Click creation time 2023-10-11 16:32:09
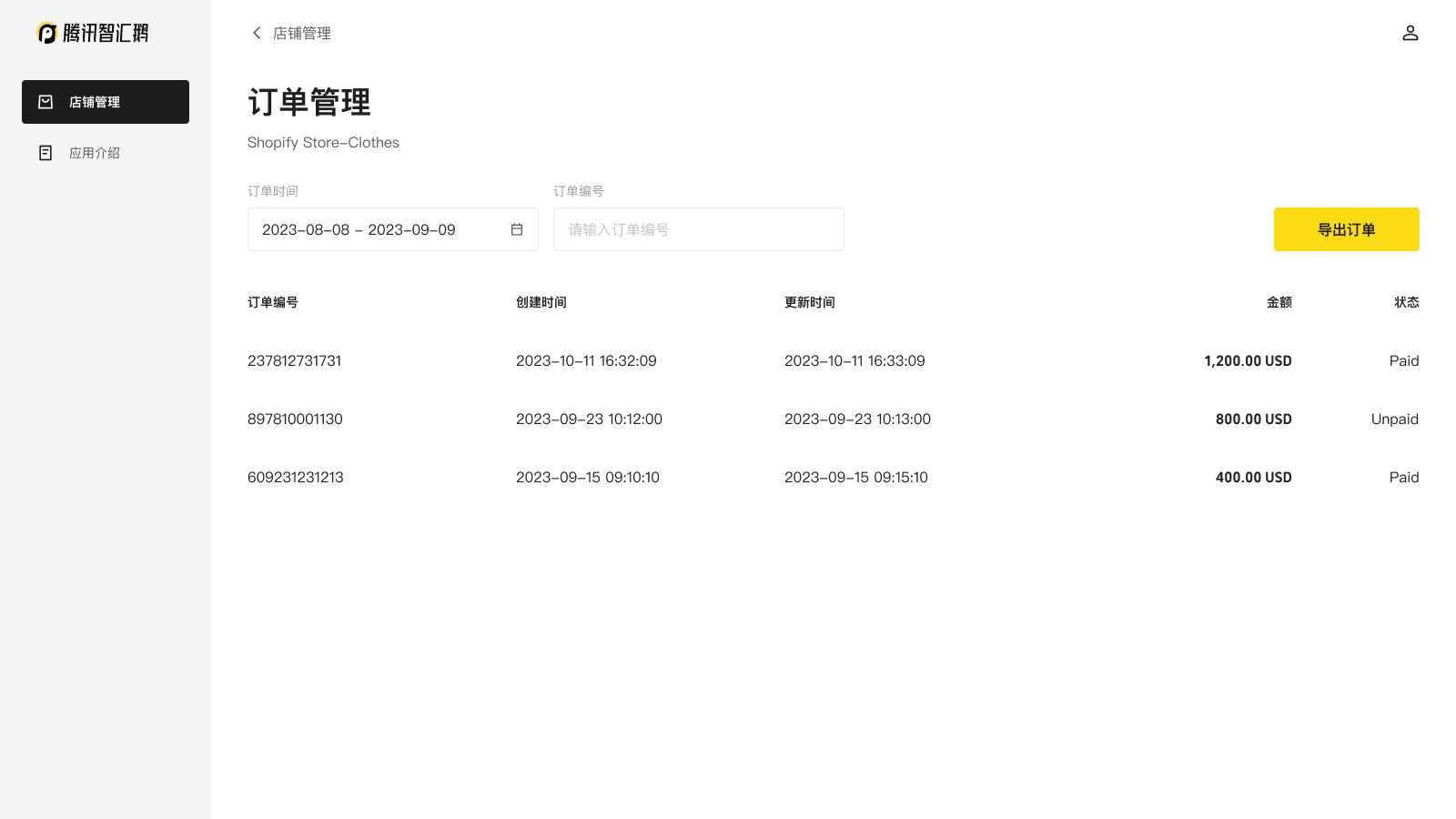Viewport: 1456px width, 819px height. coord(586,360)
